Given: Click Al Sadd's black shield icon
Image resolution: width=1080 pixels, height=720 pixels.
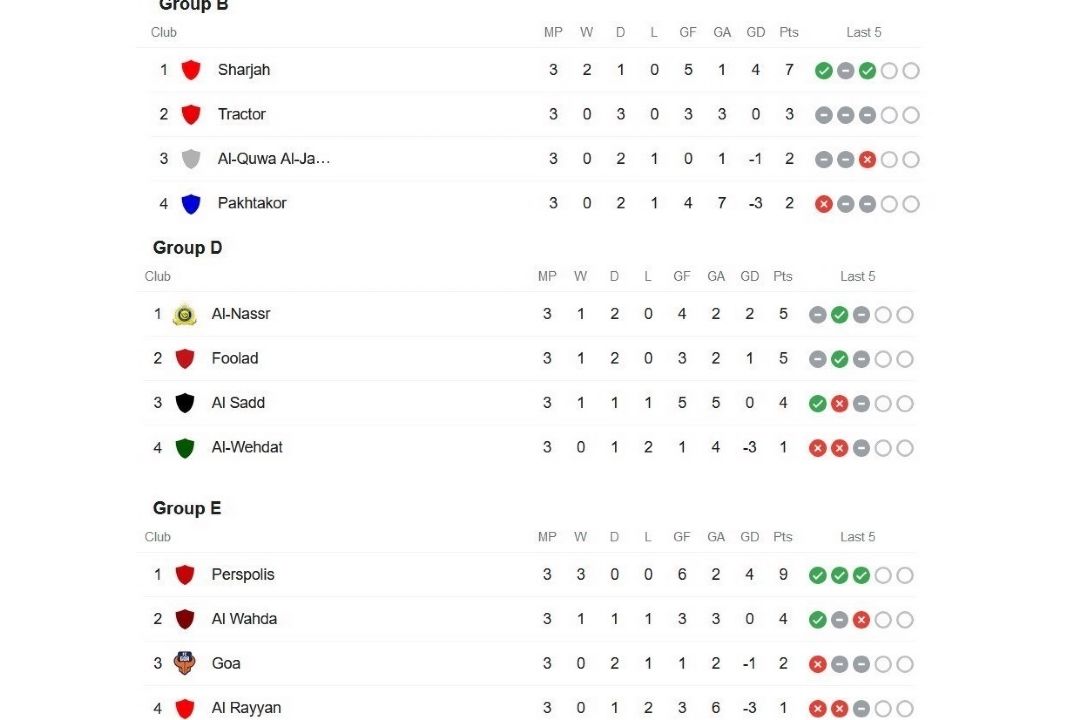Looking at the screenshot, I should coord(185,403).
